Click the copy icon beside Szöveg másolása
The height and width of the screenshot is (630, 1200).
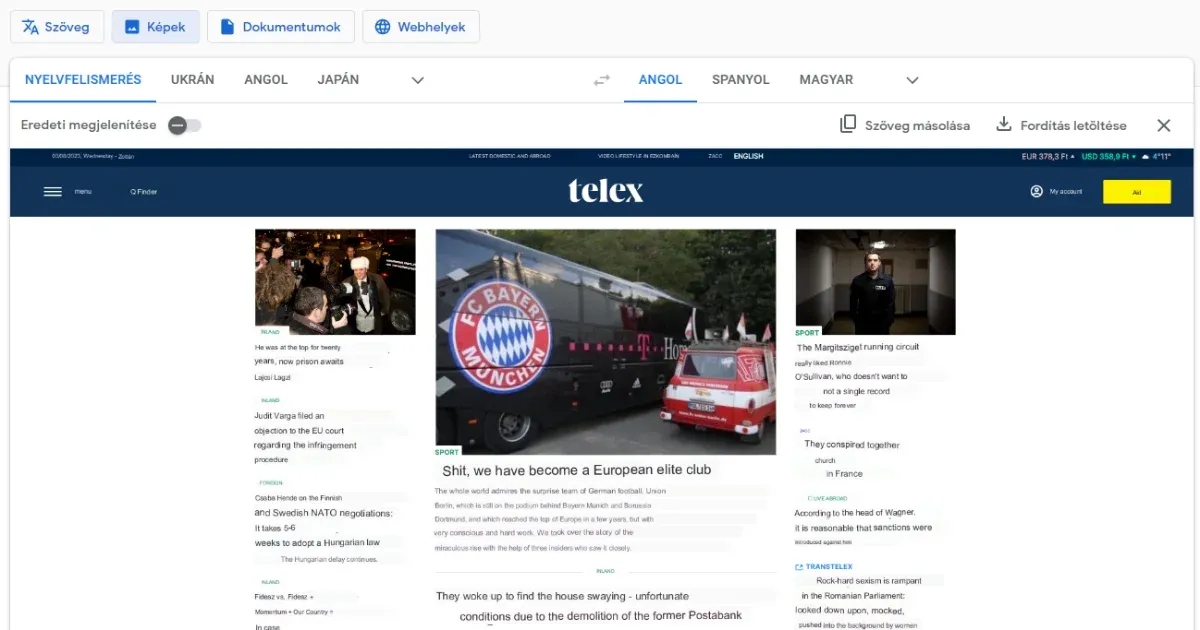click(x=848, y=125)
